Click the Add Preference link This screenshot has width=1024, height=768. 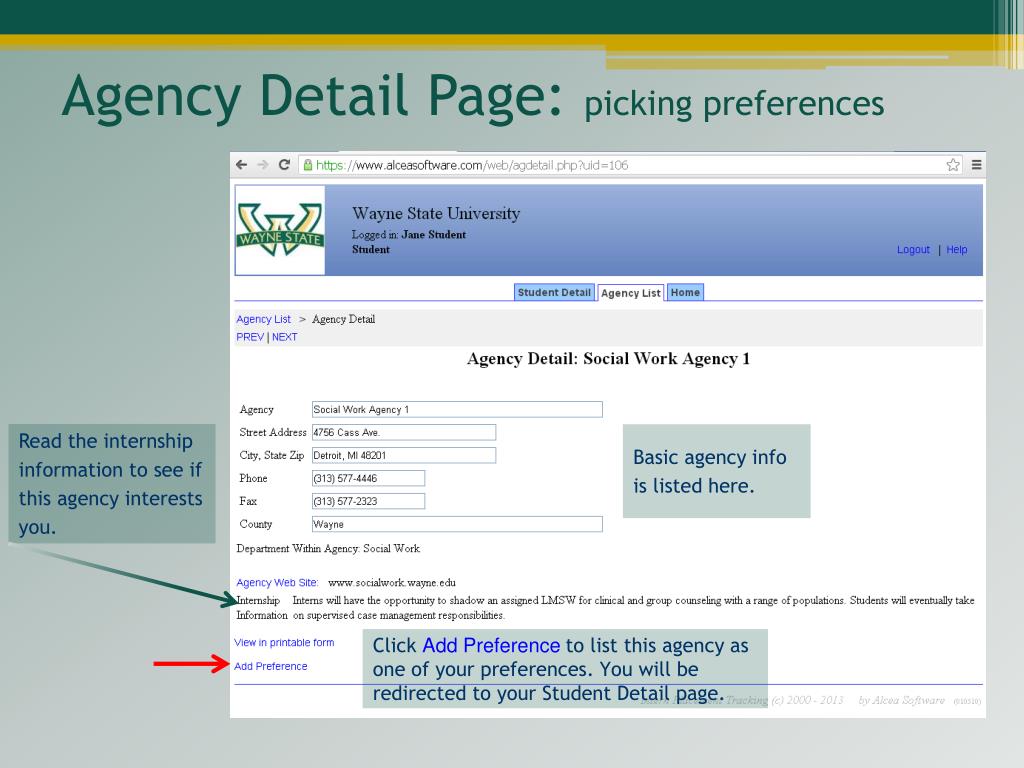(x=271, y=666)
